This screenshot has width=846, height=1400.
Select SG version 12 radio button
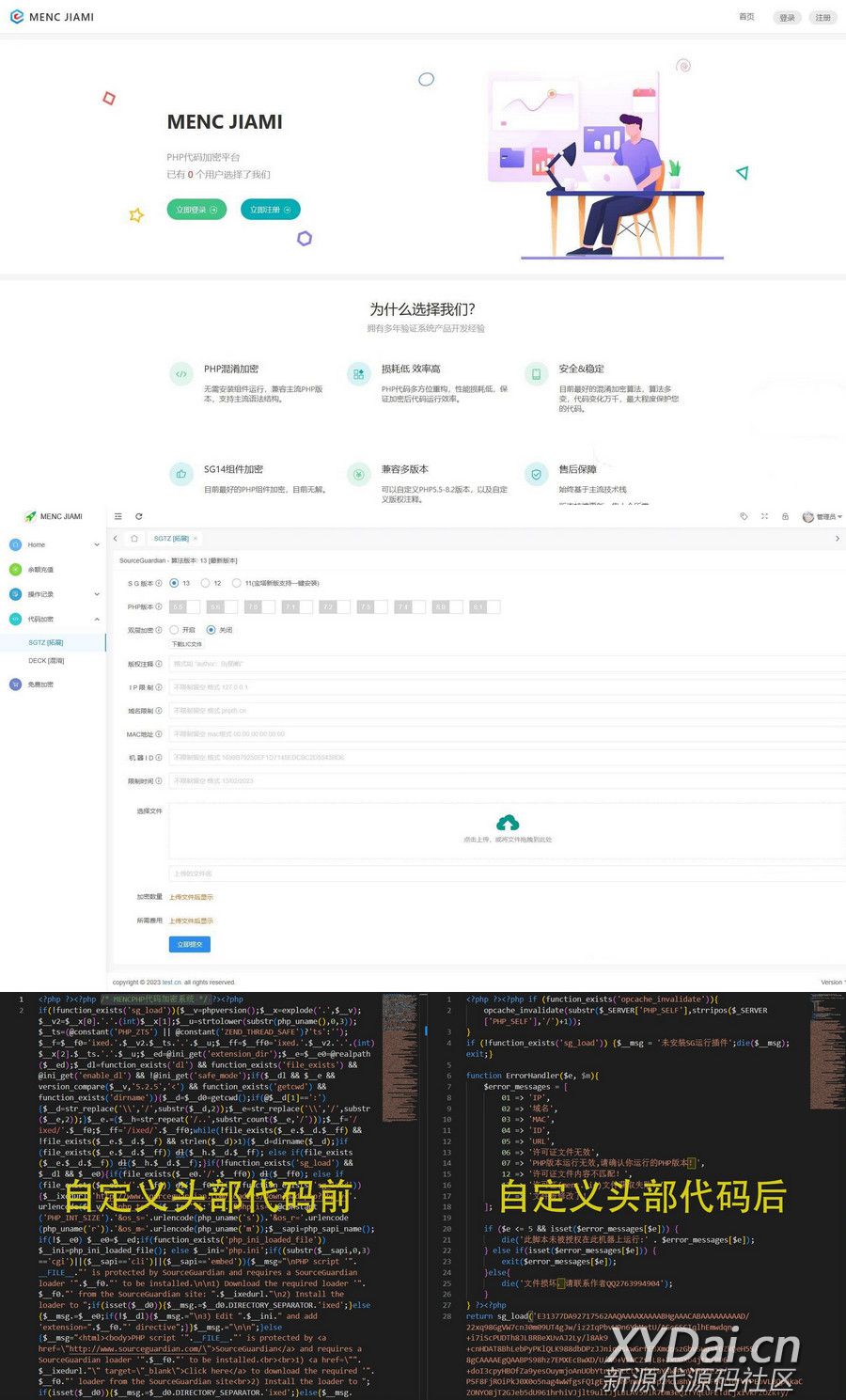[206, 583]
